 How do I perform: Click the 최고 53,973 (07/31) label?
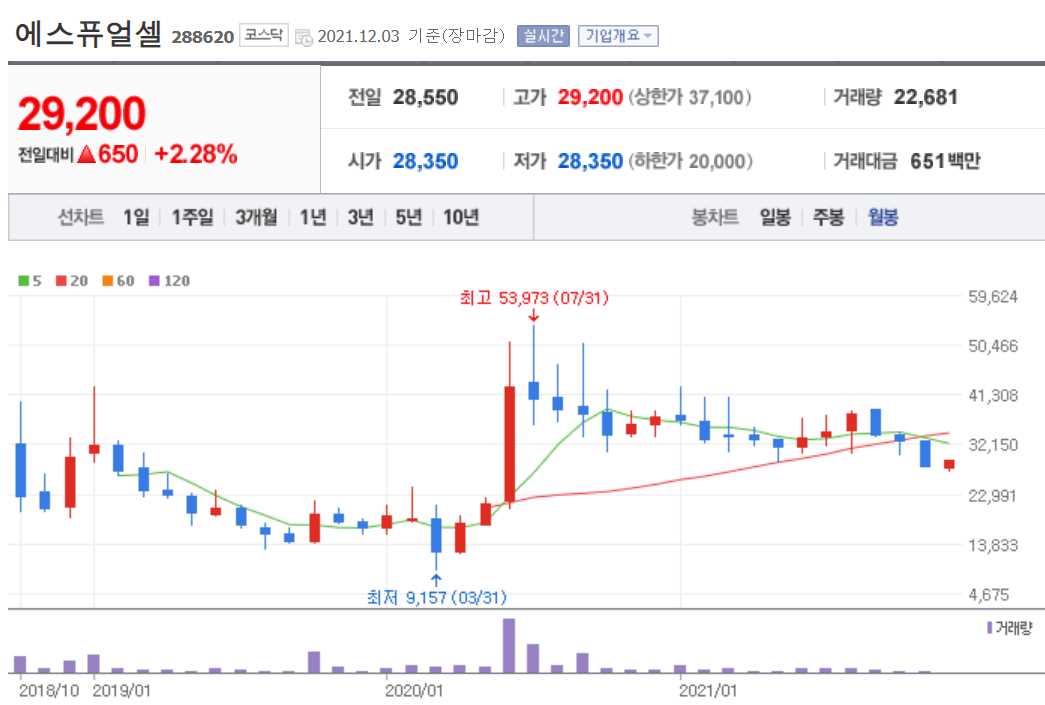534,298
